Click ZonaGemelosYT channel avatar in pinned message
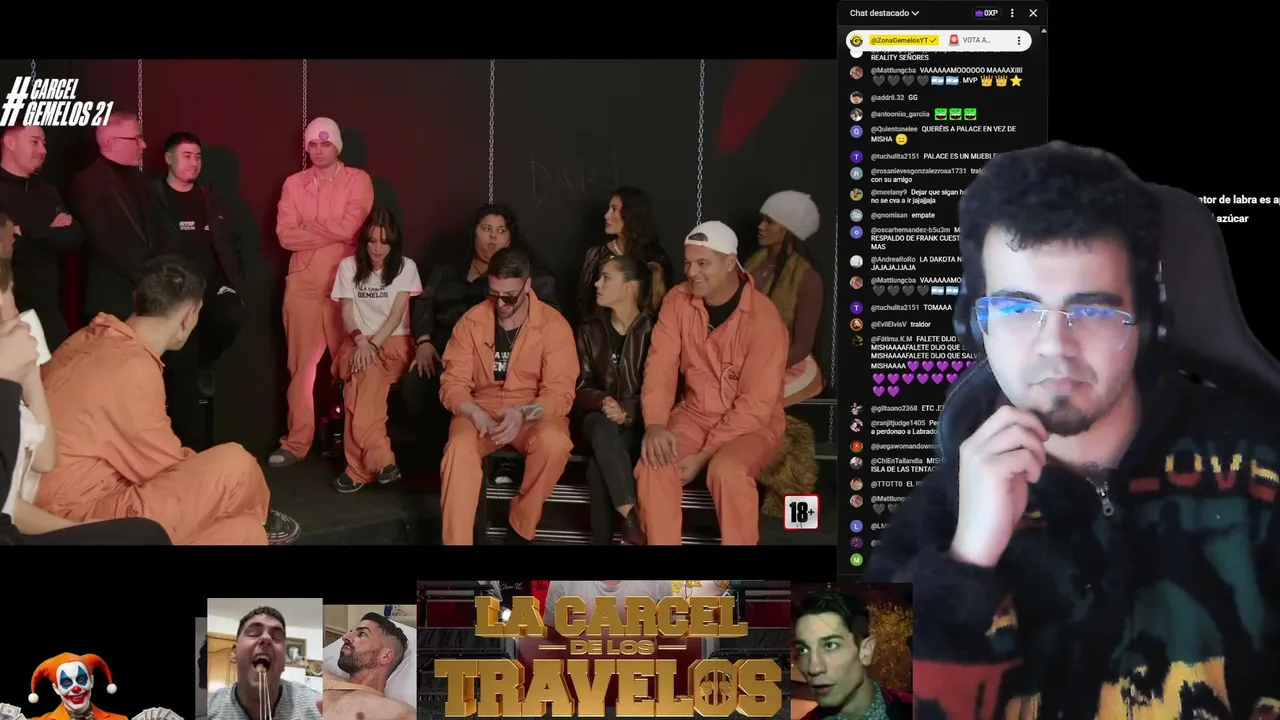 (x=857, y=41)
